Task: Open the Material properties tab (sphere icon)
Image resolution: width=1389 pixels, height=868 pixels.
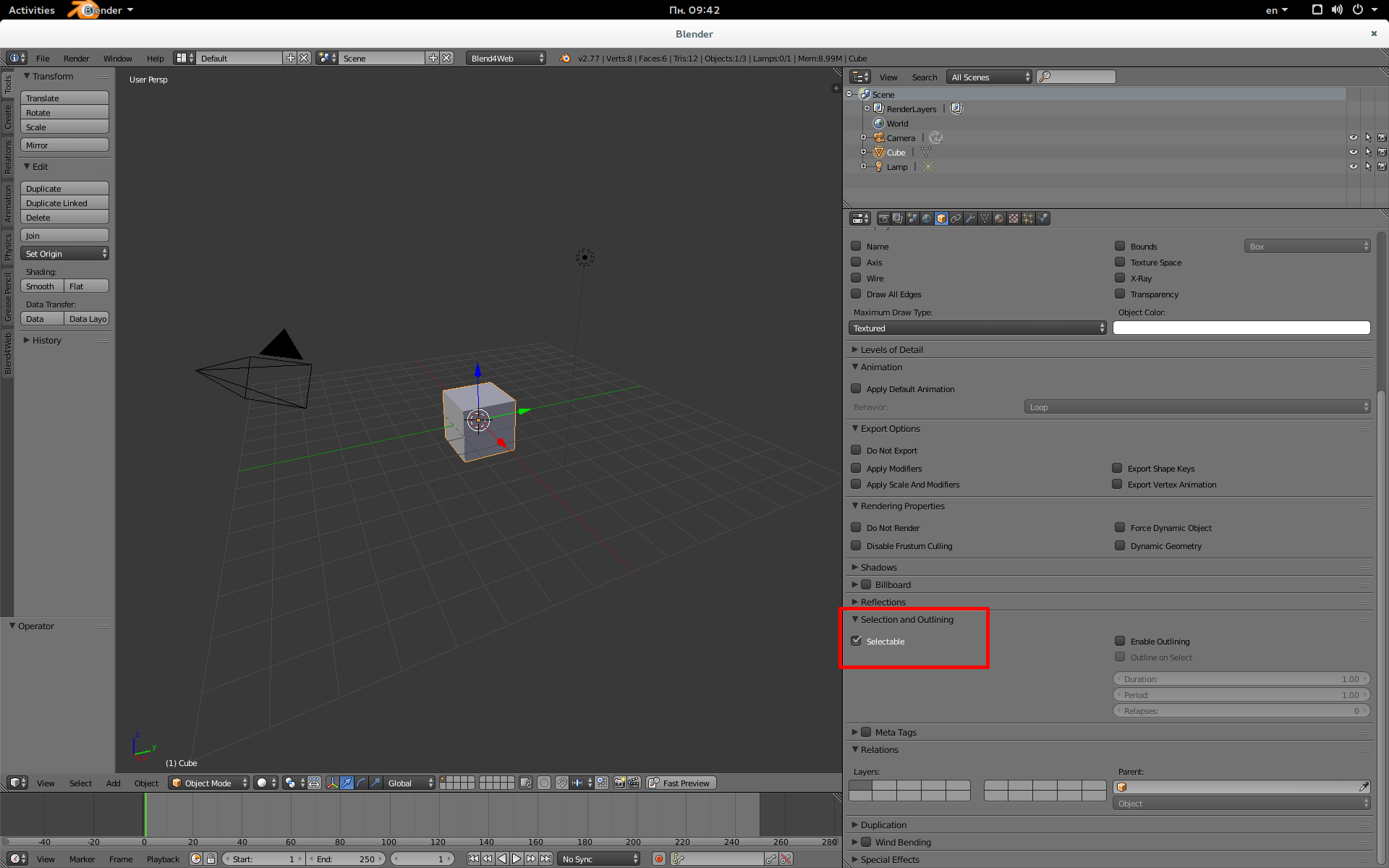Action: click(x=999, y=218)
